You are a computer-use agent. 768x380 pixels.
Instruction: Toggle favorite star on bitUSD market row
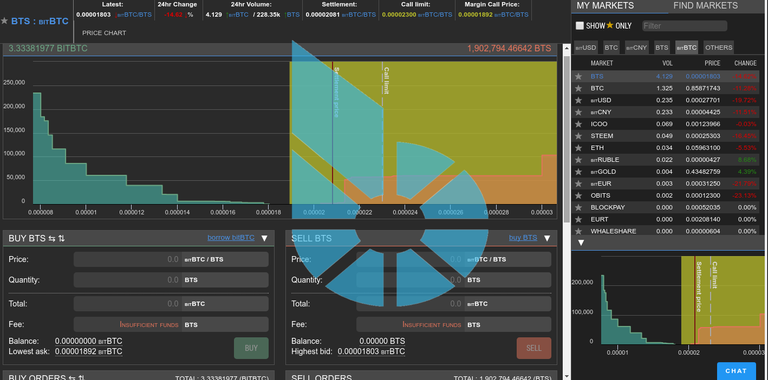(x=578, y=100)
